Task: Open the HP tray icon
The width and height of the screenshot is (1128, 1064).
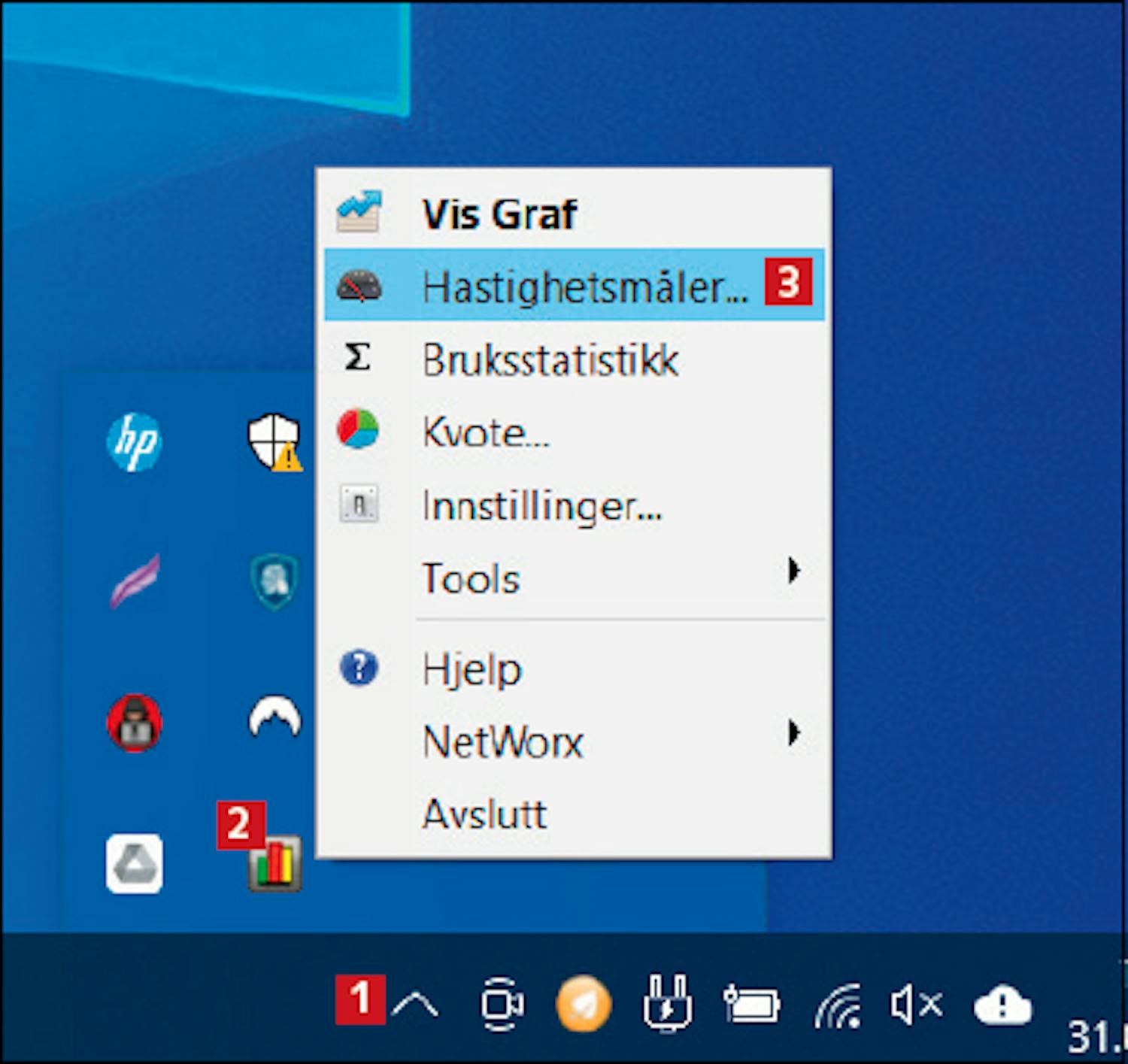Action: 134,442
